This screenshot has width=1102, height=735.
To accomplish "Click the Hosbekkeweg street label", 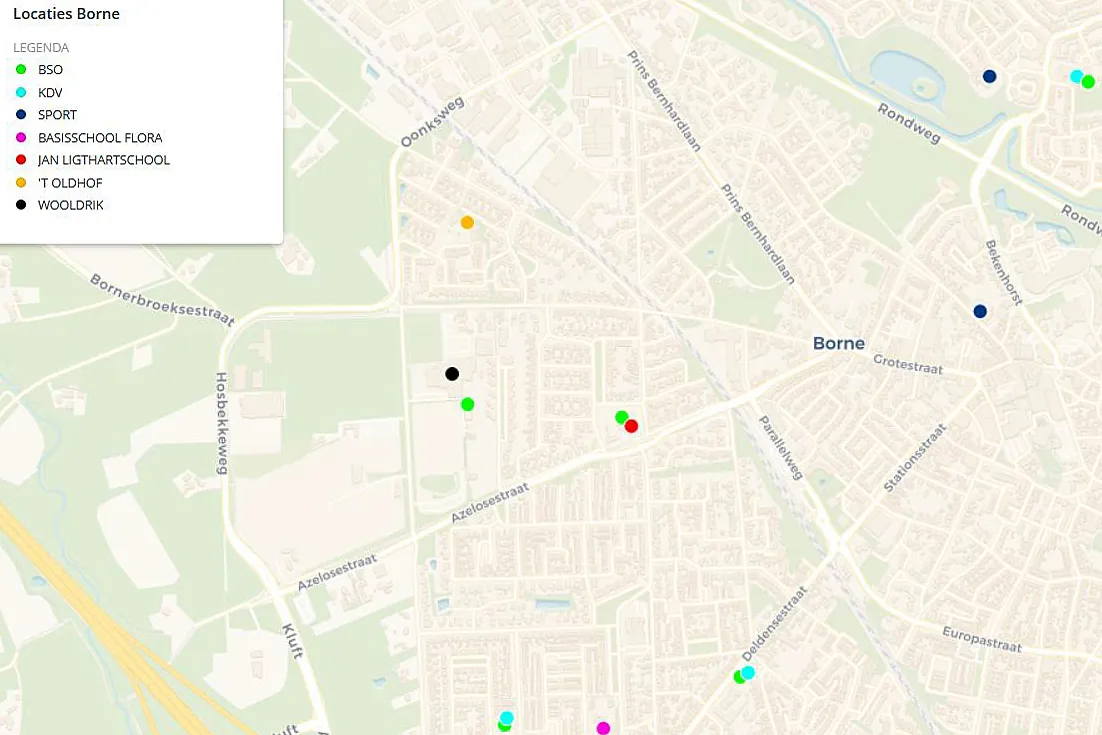I will 221,423.
